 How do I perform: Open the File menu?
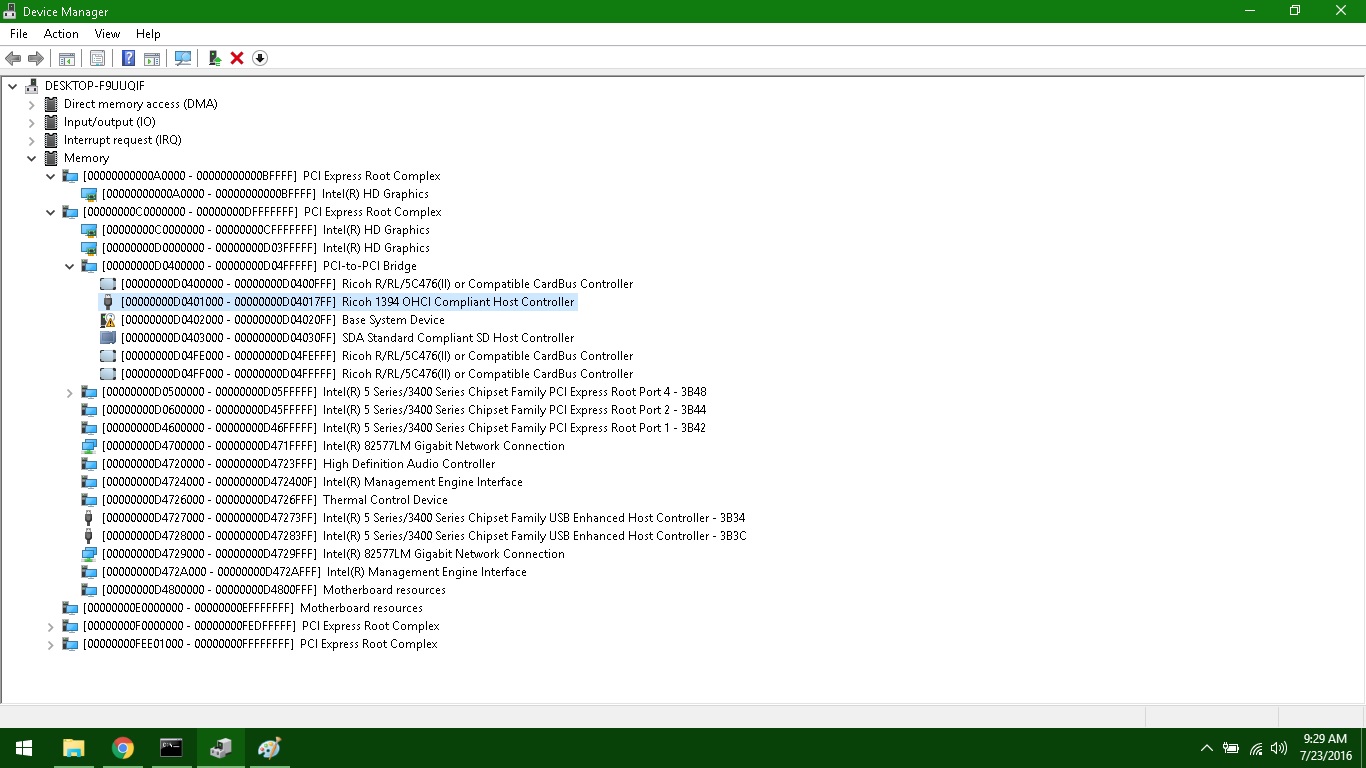[x=19, y=34]
